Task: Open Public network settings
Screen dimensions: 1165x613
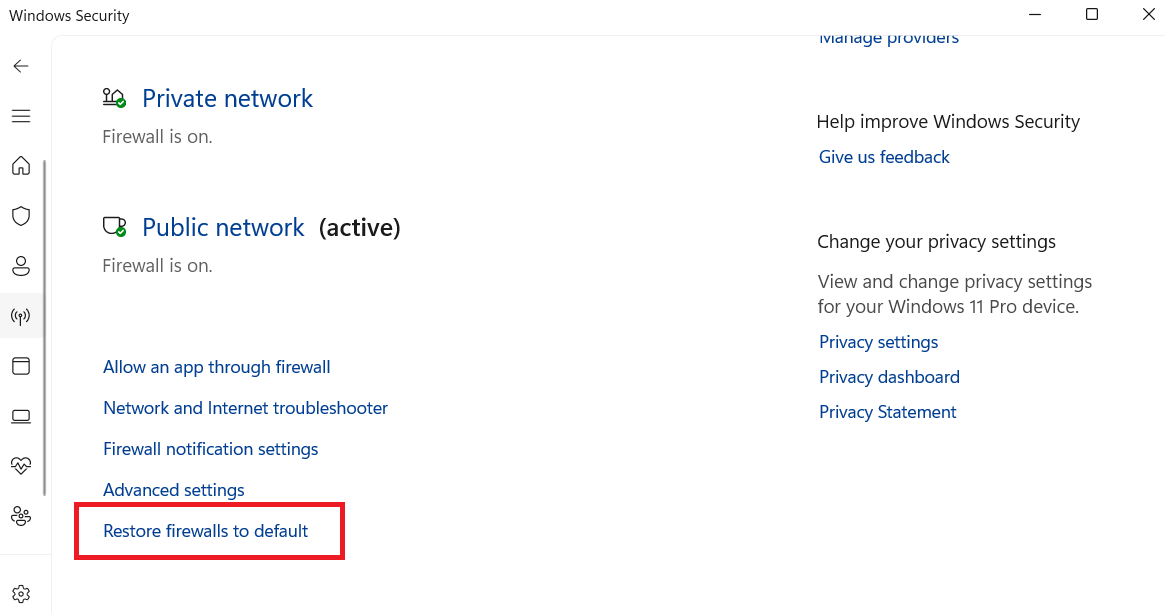Action: tap(223, 227)
